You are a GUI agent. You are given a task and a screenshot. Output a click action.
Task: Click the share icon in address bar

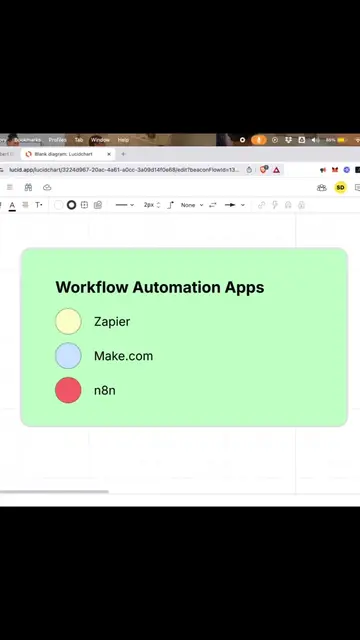coord(249,170)
